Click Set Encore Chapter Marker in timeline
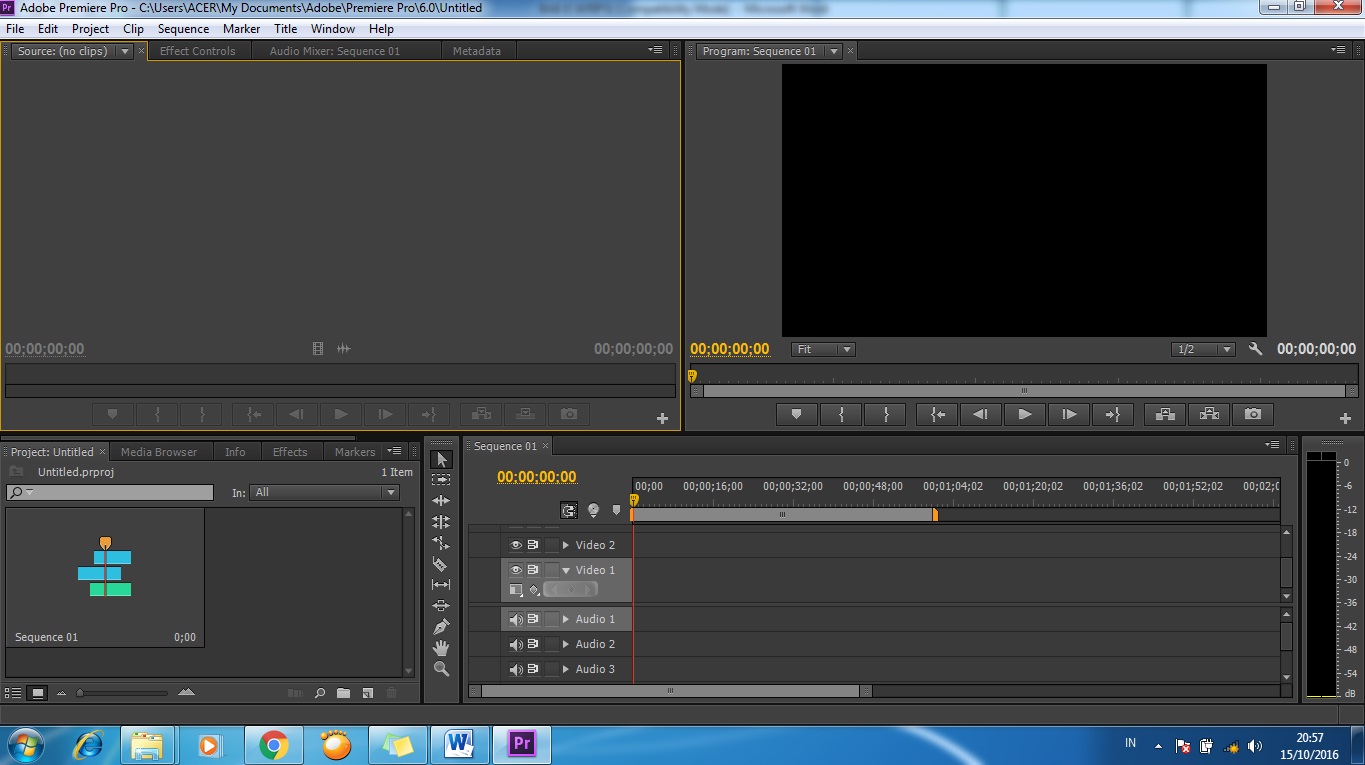This screenshot has height=765, width=1365. (x=593, y=511)
